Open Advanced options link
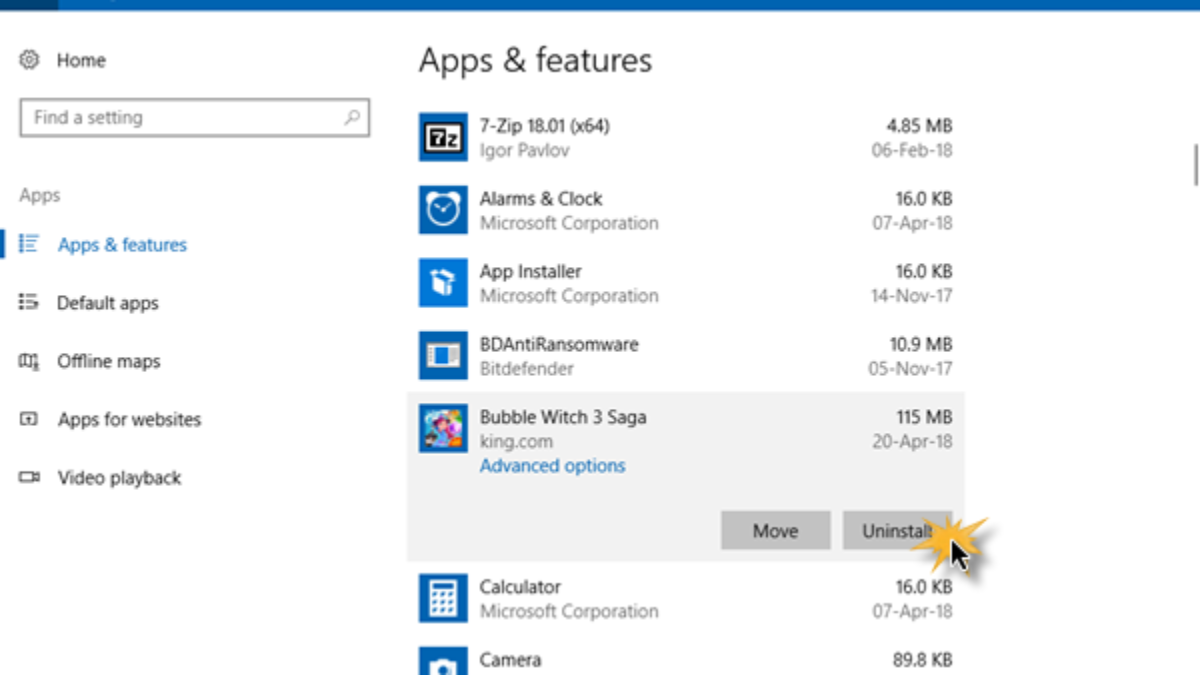This screenshot has height=675, width=1200. pos(552,466)
